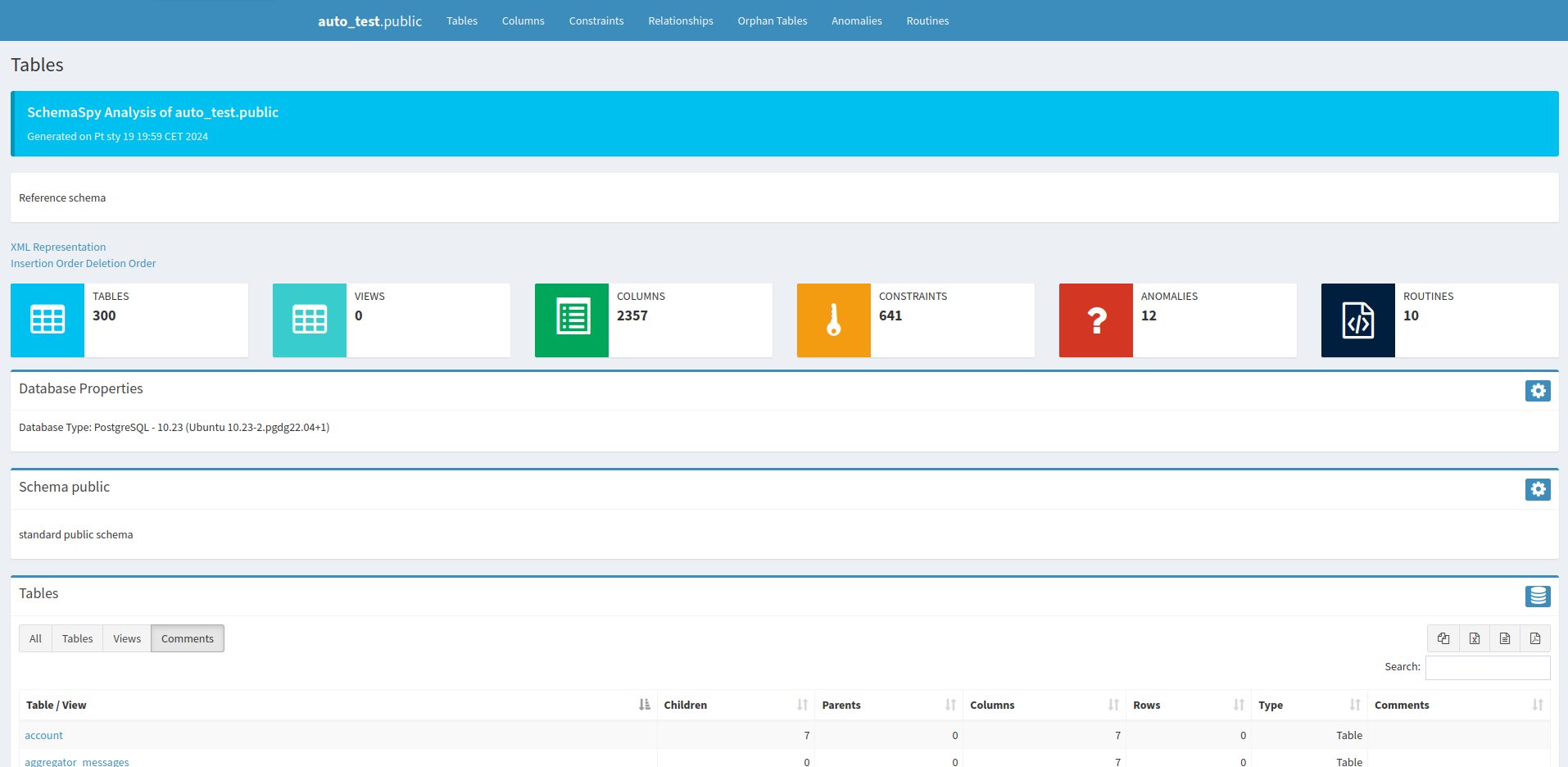
Task: Select the All filter button
Action: point(35,638)
